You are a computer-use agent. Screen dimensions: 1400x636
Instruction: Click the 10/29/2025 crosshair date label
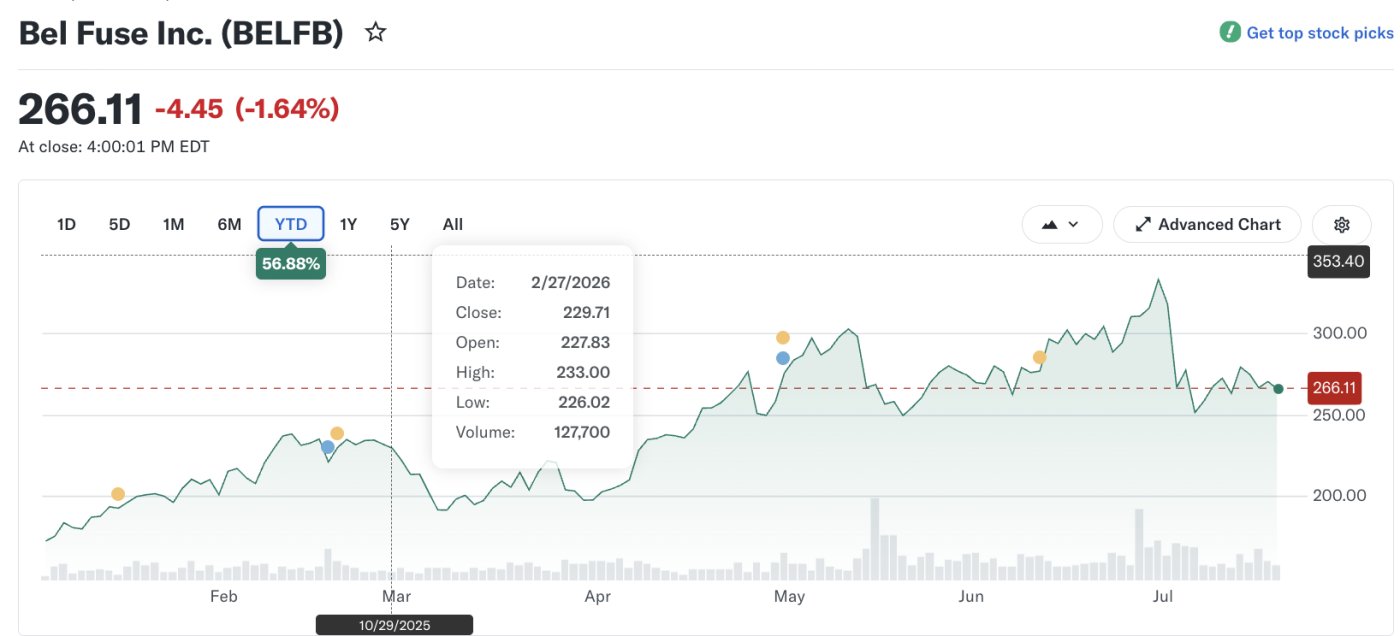394,625
